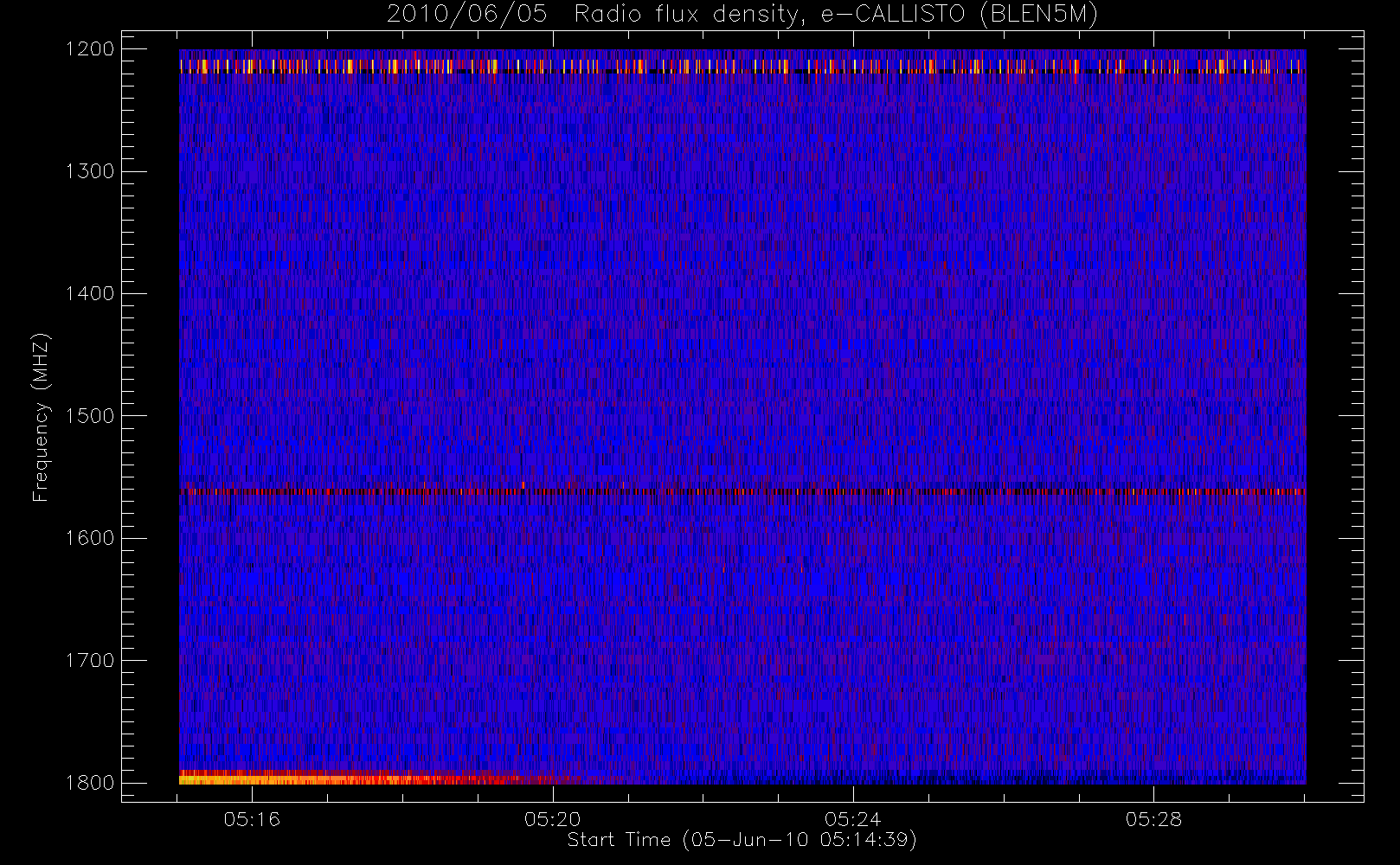Click the plot title mentioning e-CALLISTO (BLEN5M)
This screenshot has height=865, width=1400.
[742, 15]
